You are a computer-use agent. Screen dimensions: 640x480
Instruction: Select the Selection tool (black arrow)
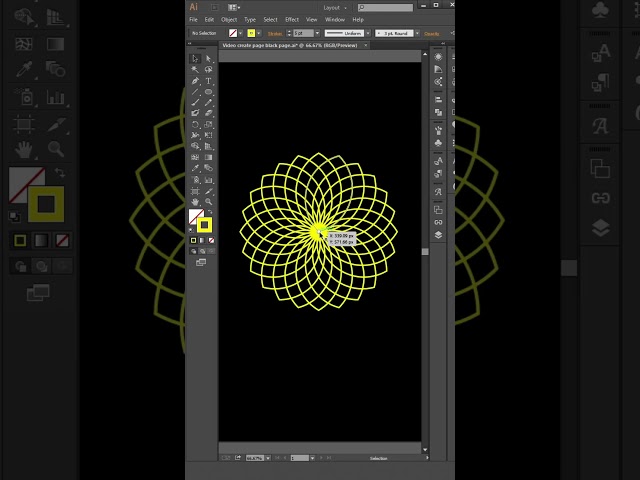[x=195, y=59]
